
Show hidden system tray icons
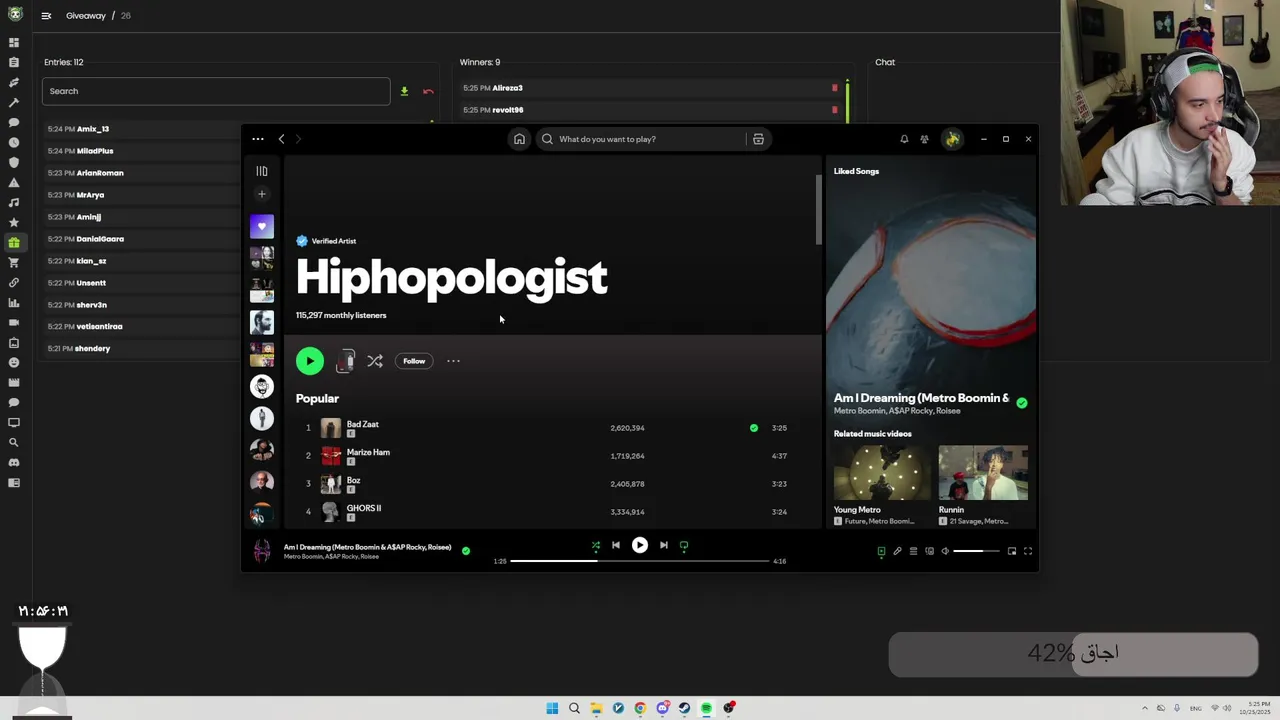(x=1145, y=708)
